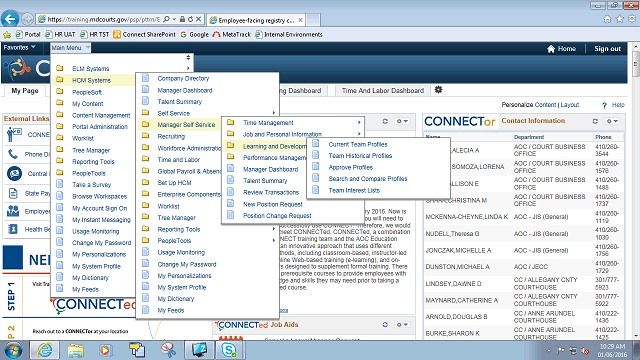This screenshot has height=360, width=640.
Task: Click Change My Password in Main Menu
Action: point(102,242)
